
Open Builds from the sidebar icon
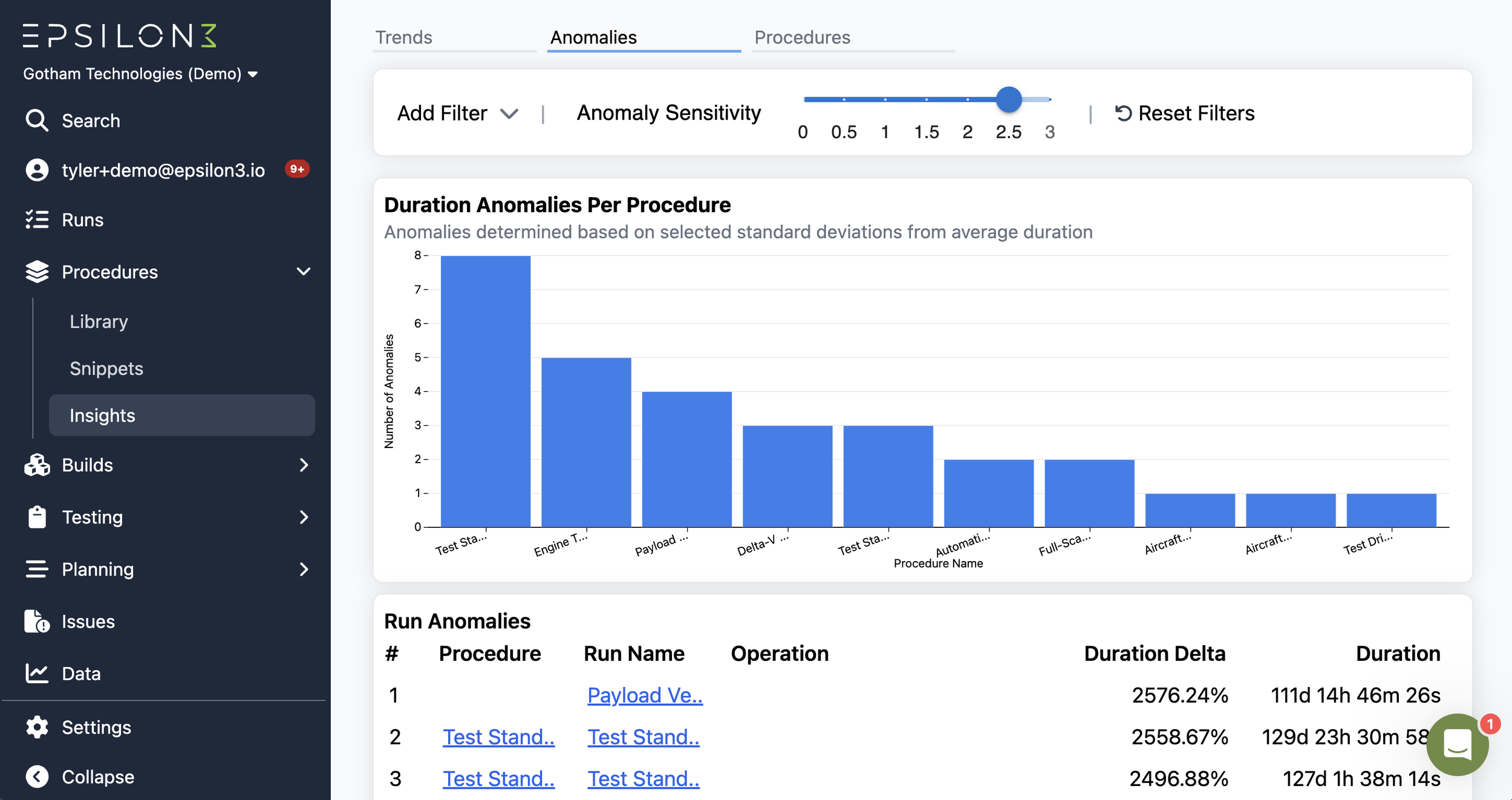tap(37, 465)
